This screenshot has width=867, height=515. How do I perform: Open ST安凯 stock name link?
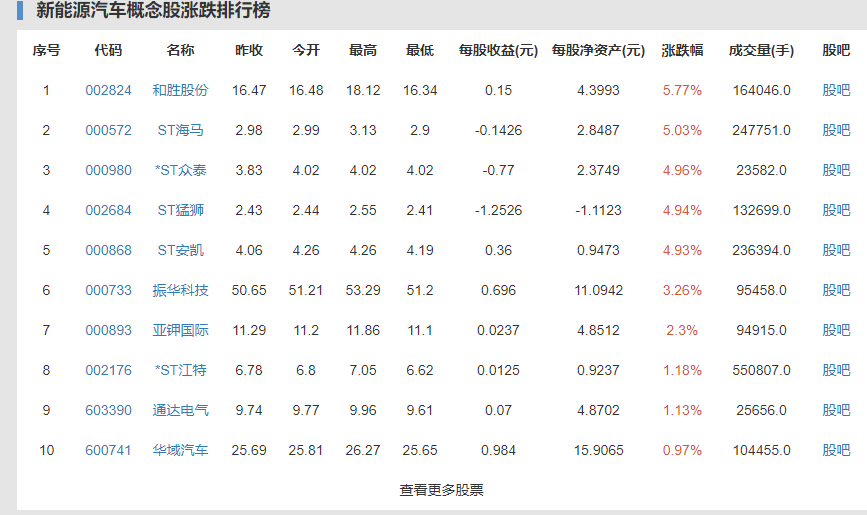click(180, 251)
